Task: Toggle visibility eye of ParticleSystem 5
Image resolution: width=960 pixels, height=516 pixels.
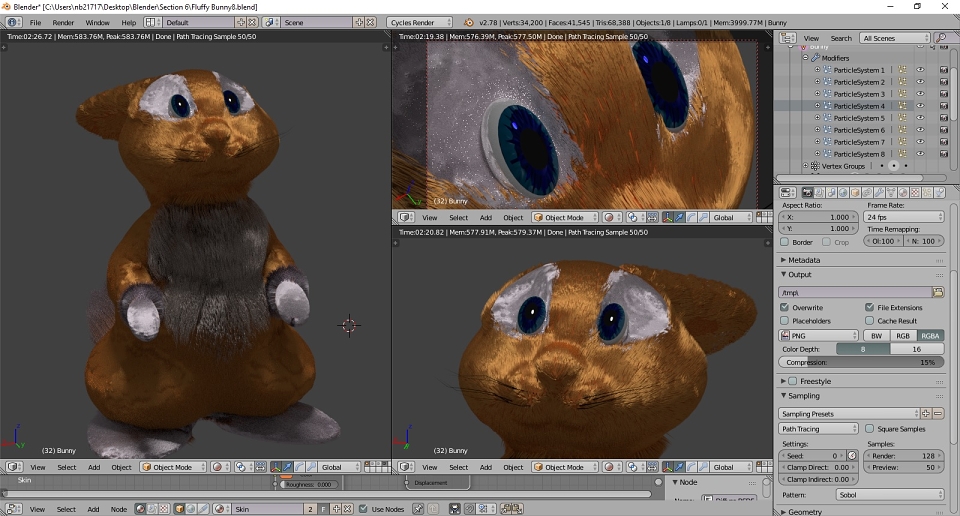Action: (x=920, y=118)
